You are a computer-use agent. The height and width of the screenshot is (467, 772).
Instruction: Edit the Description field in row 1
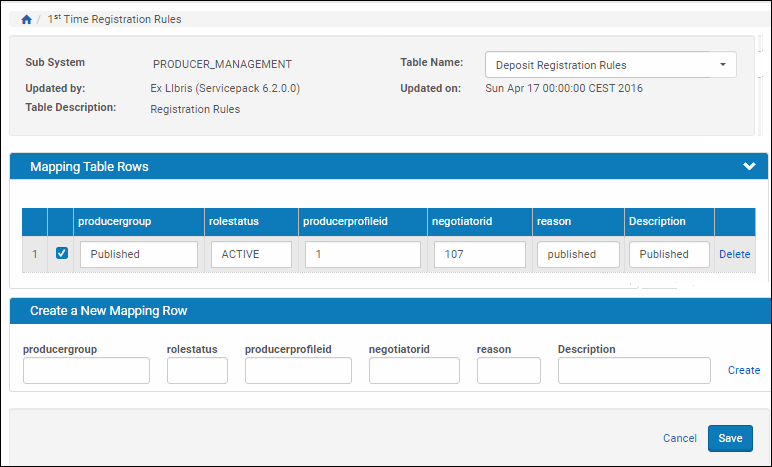pyautogui.click(x=669, y=254)
